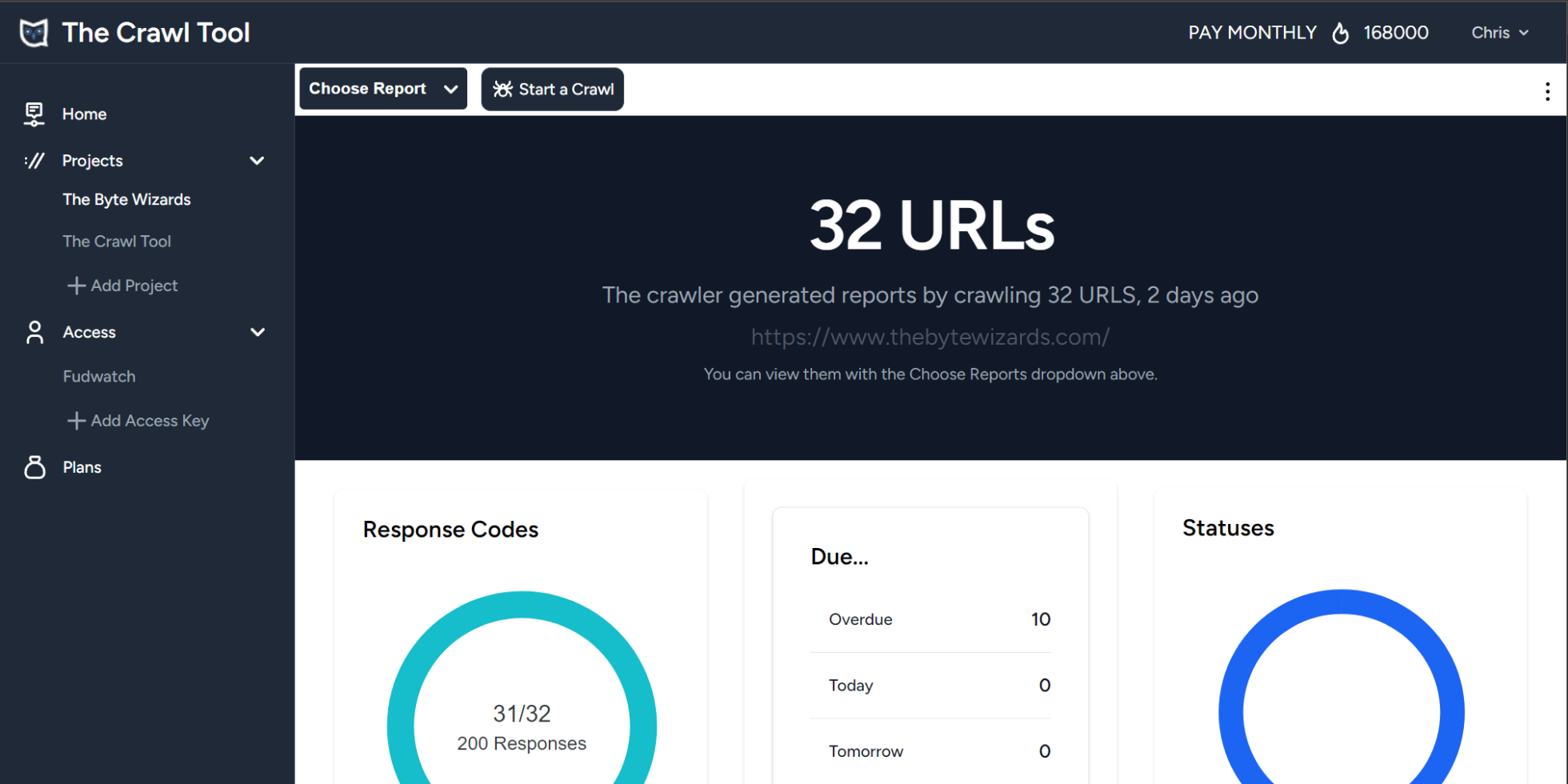The image size is (1568, 784).
Task: Click The Crawl Tool owl logo
Action: tap(33, 32)
